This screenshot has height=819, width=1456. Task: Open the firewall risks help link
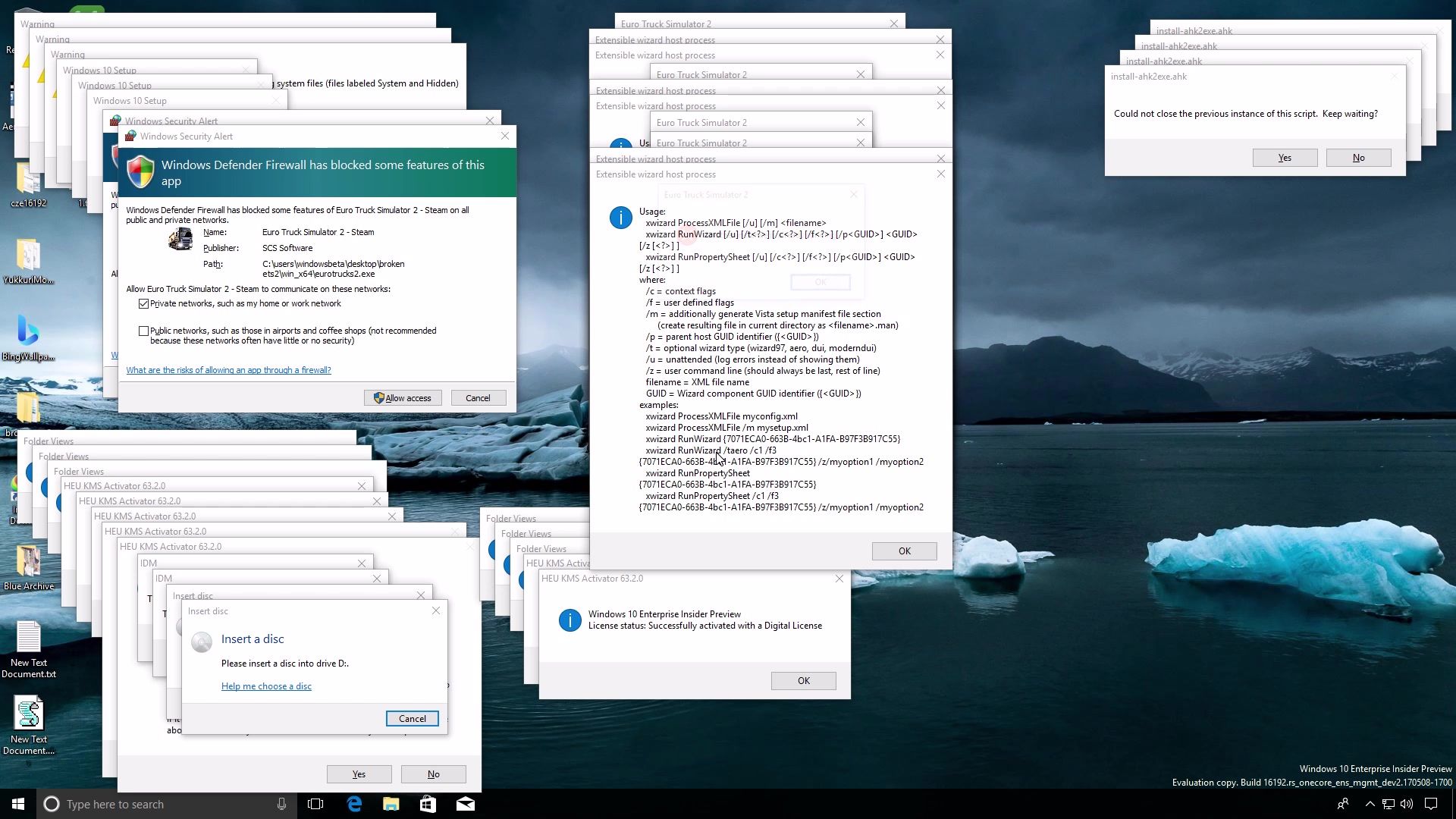[x=228, y=370]
